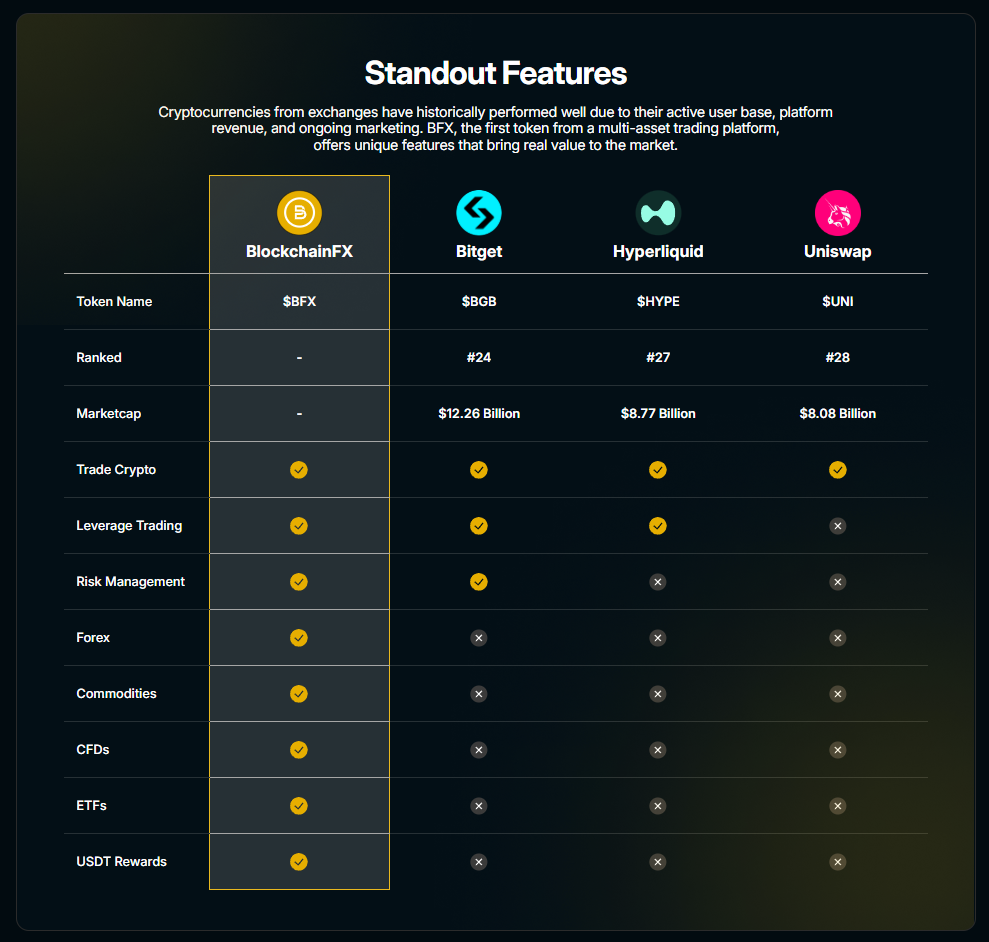
Task: Click the Uniswap pink unicorn logo
Action: (x=838, y=213)
